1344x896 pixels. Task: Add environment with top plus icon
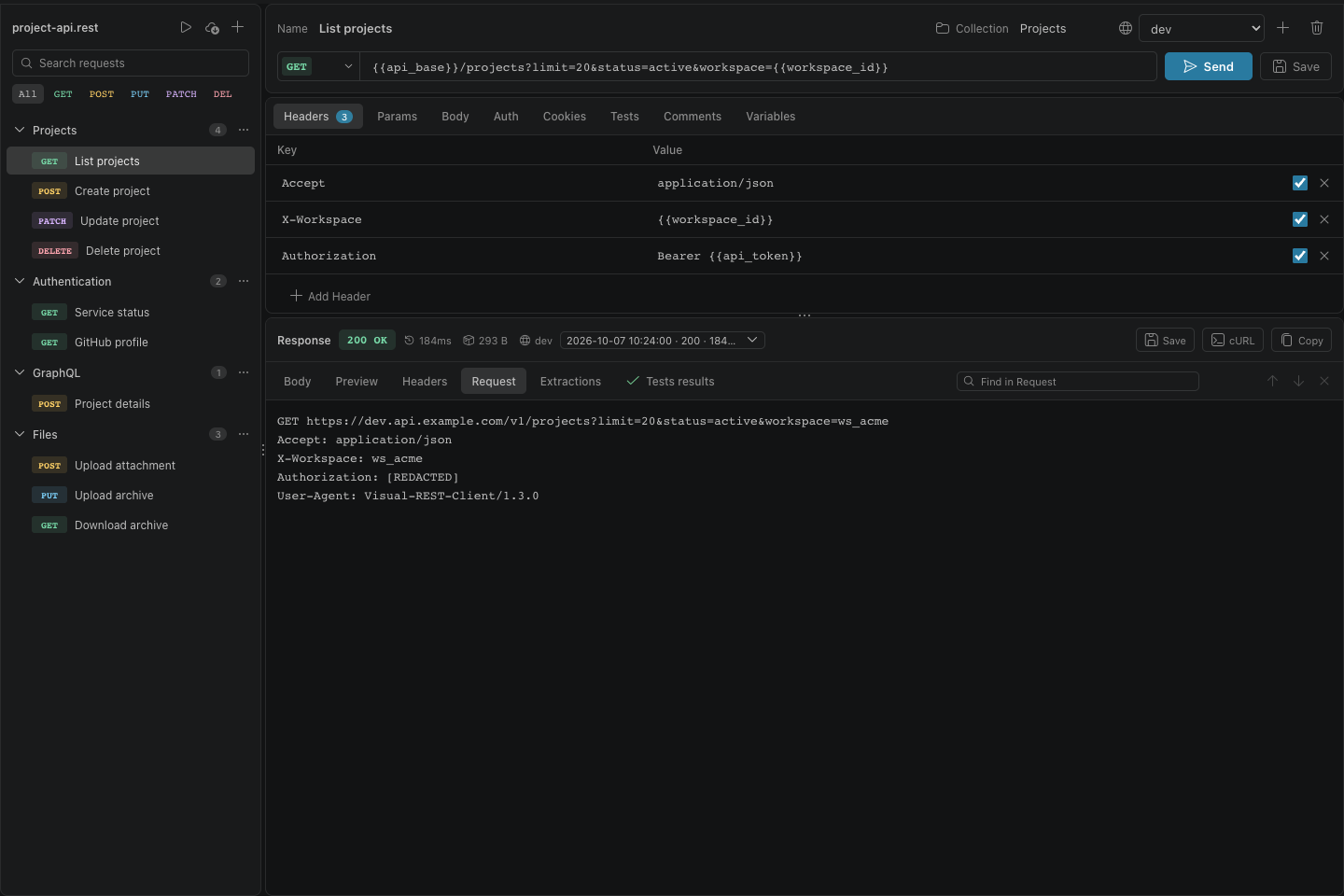[x=1282, y=28]
